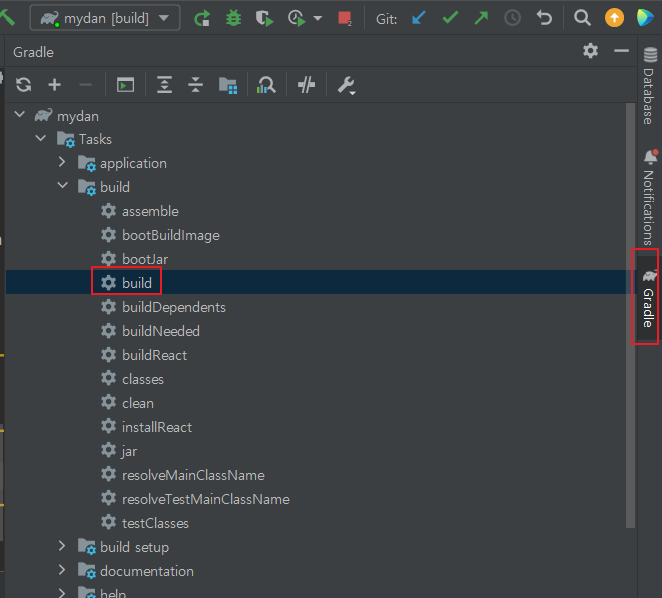662x598 pixels.
Task: Click the profiler run icon
Action: pyautogui.click(x=297, y=18)
